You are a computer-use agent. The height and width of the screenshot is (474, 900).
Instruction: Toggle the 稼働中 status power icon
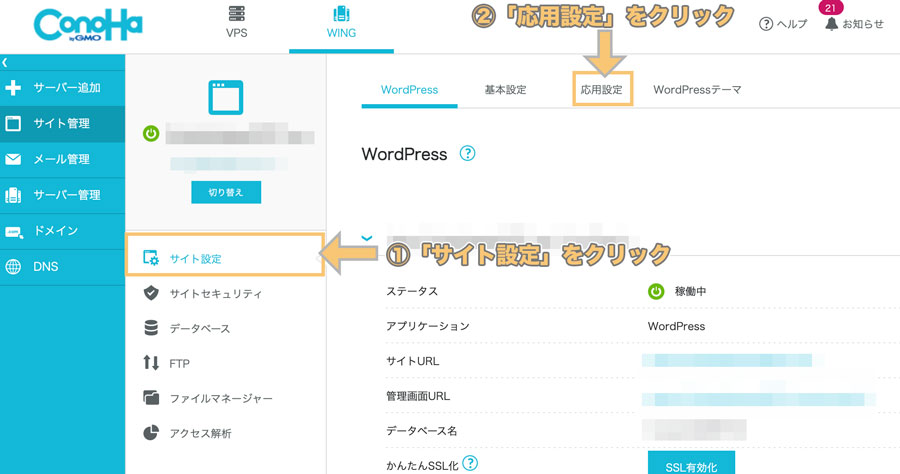point(656,292)
